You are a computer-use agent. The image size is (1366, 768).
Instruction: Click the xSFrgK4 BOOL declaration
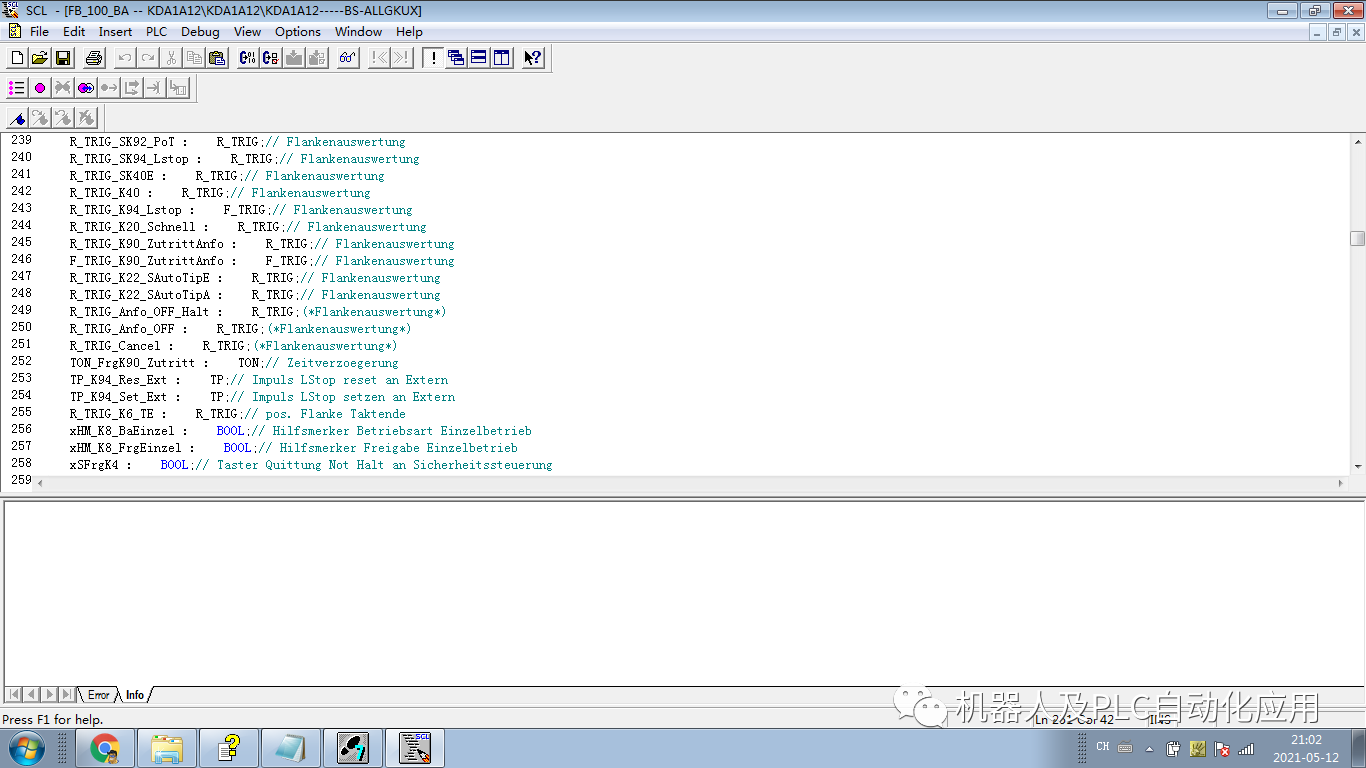[311, 465]
